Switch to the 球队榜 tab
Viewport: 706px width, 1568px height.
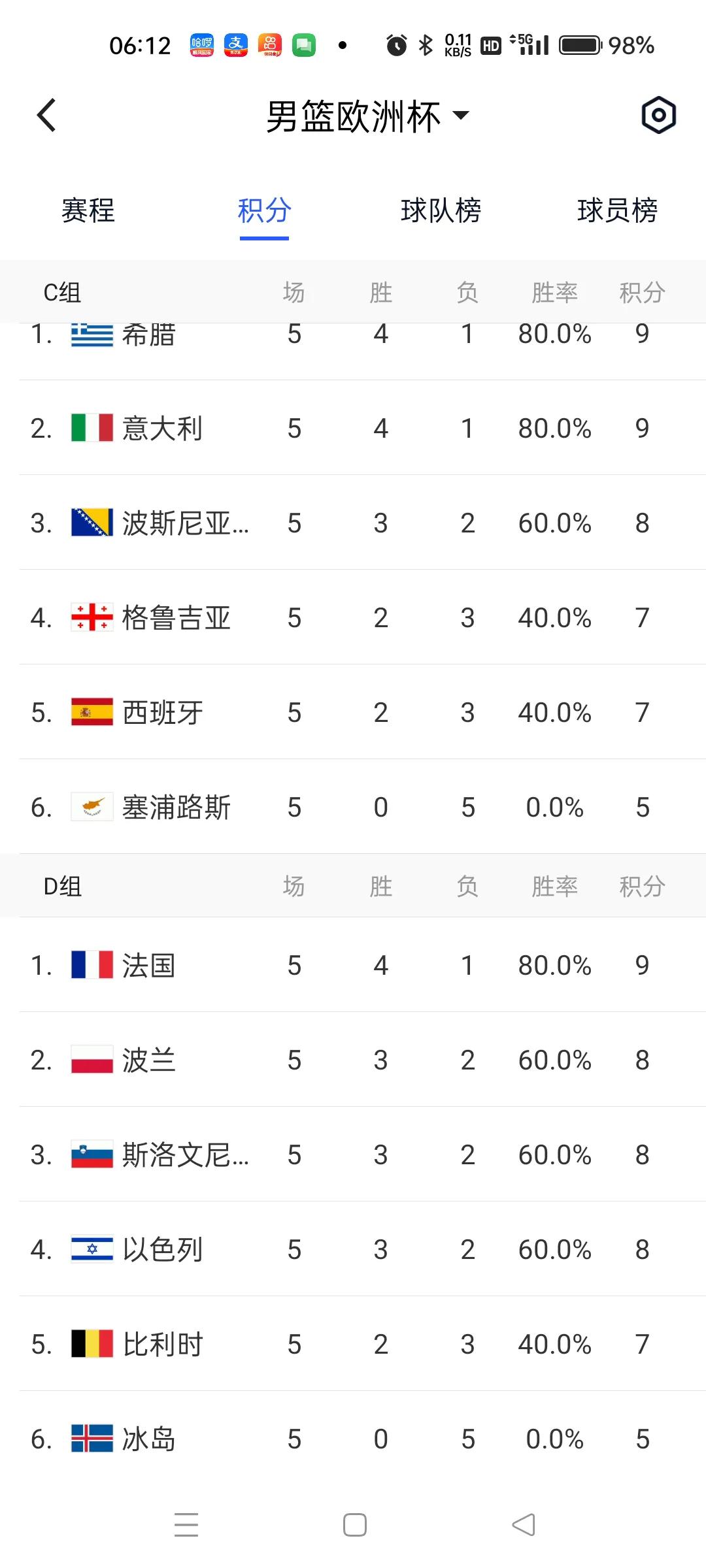tap(441, 210)
